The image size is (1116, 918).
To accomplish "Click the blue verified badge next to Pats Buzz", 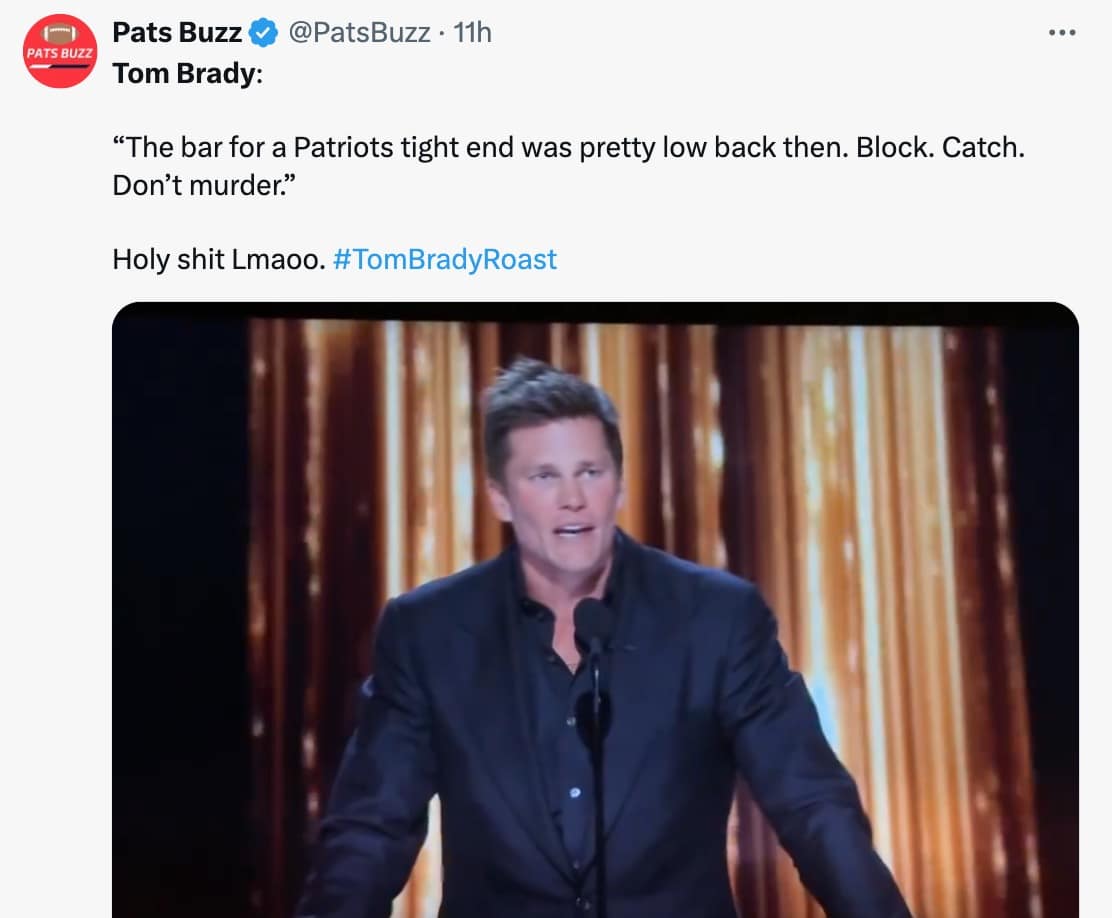I will tap(261, 32).
